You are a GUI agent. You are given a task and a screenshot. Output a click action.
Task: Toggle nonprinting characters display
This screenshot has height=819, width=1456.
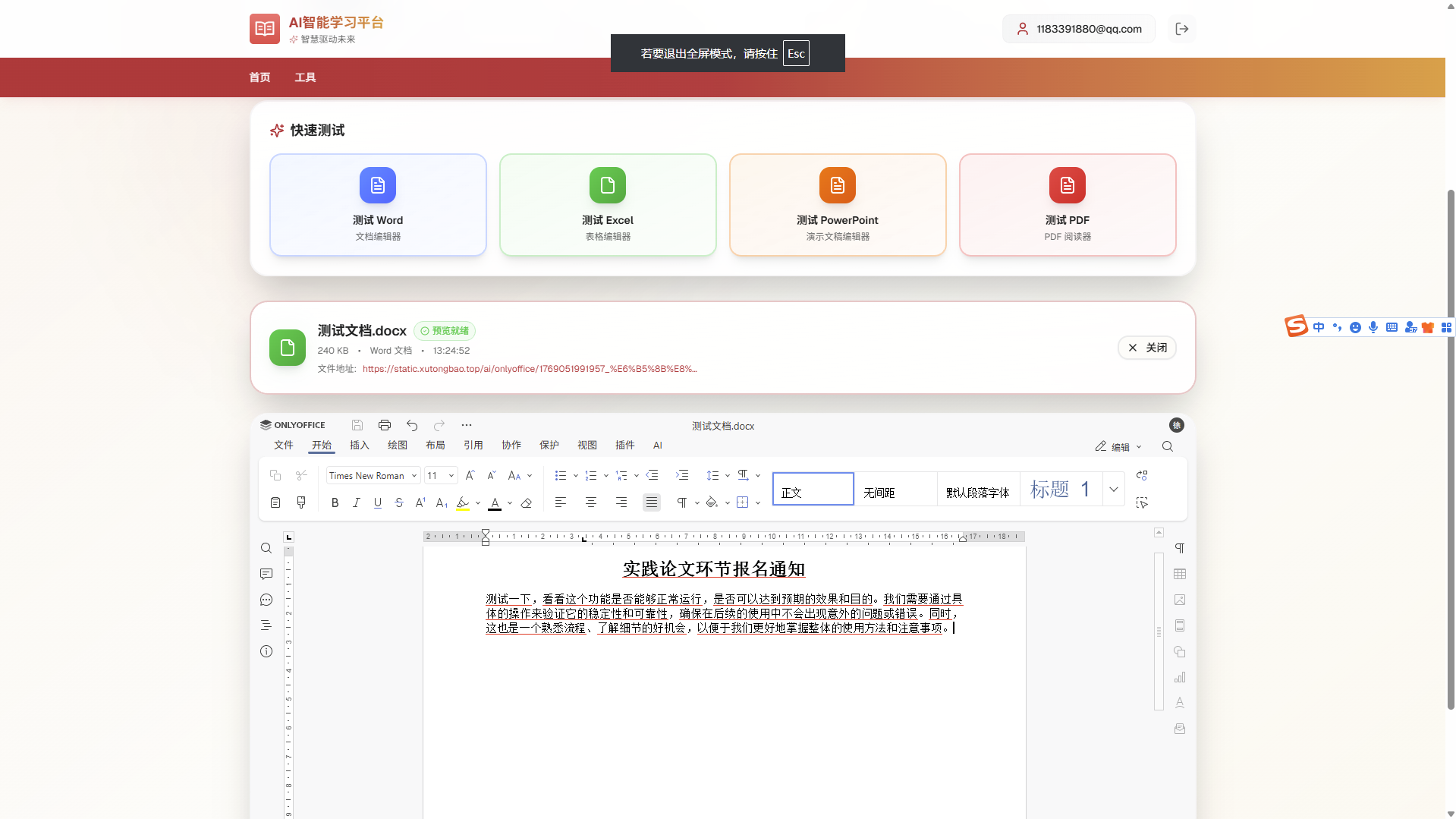tap(682, 502)
